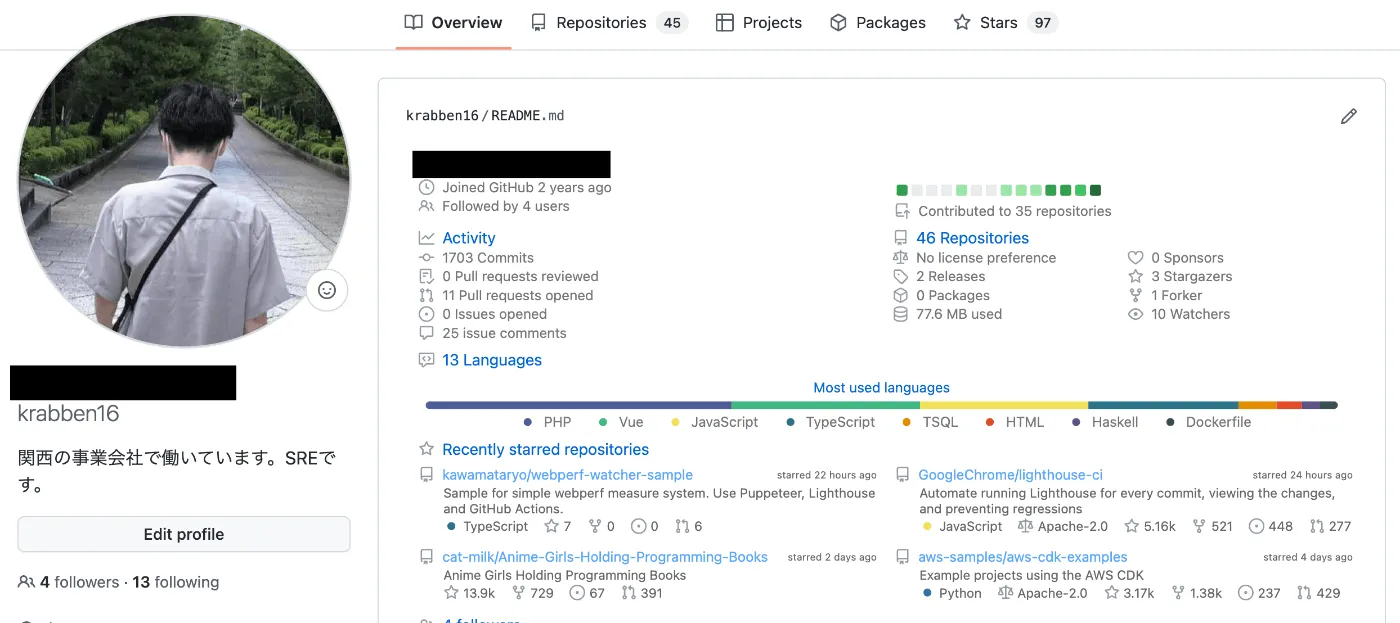Click the languages icon beside 13 Languages
This screenshot has width=1400, height=623.
(x=426, y=360)
